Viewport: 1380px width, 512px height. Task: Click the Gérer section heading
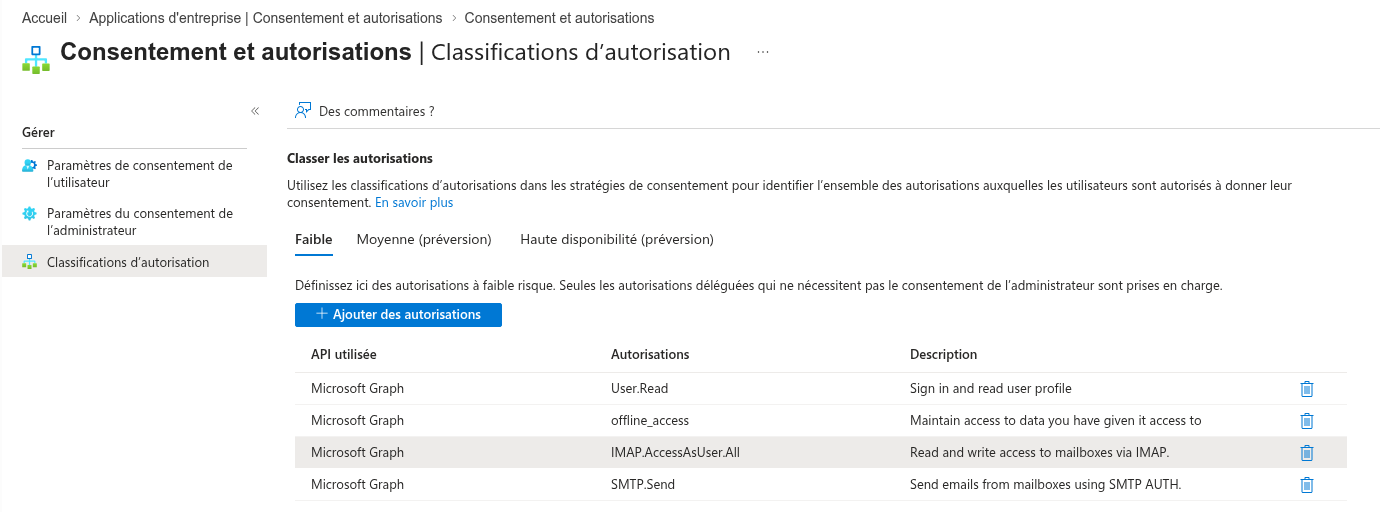tap(38, 133)
